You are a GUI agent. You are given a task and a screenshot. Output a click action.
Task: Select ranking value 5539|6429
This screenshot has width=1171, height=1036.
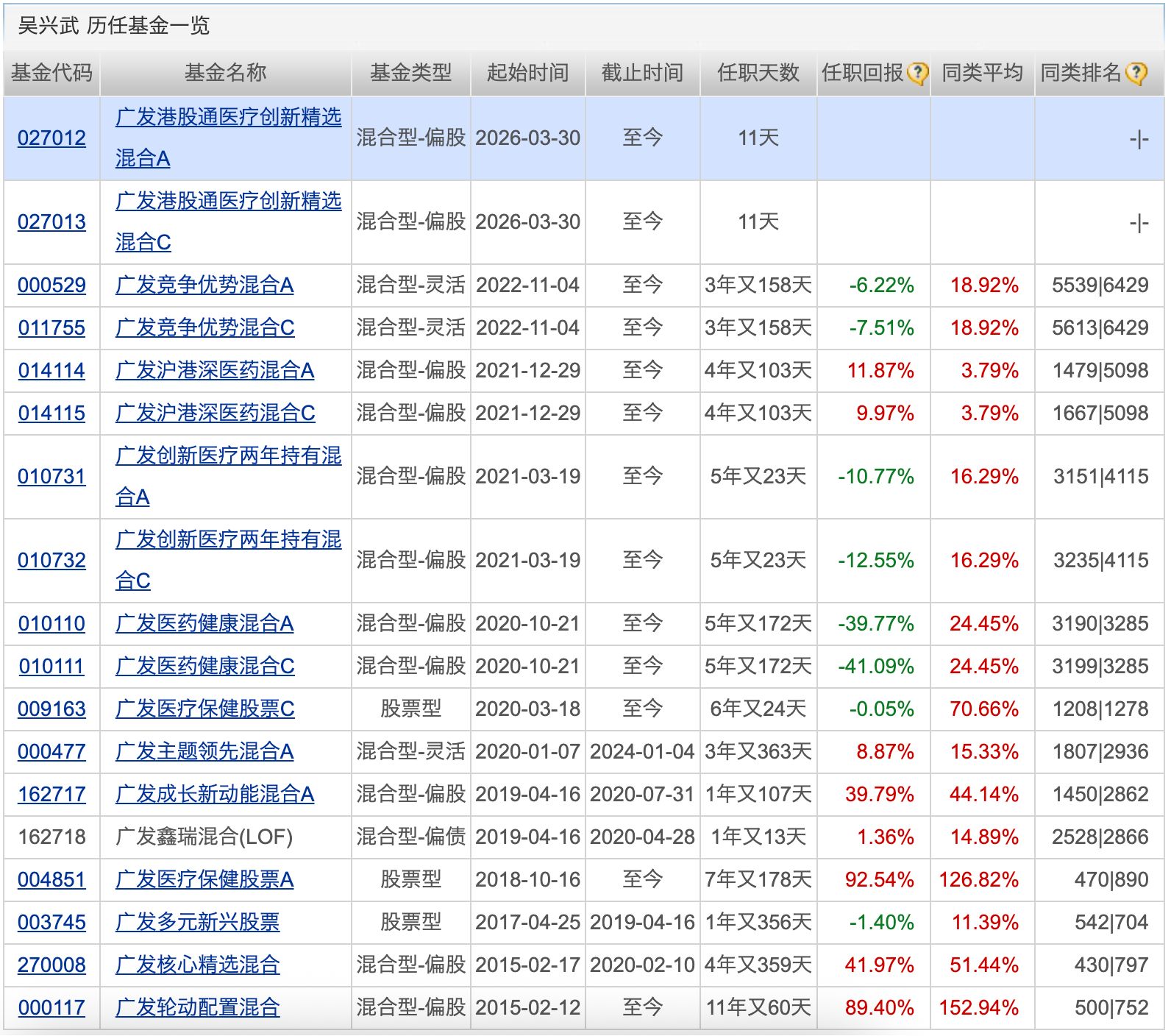1100,285
